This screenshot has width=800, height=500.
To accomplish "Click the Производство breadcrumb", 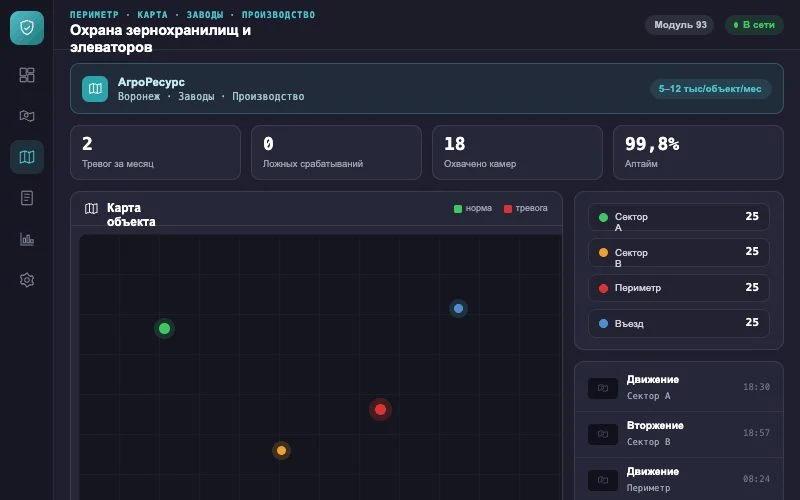I will pos(278,15).
